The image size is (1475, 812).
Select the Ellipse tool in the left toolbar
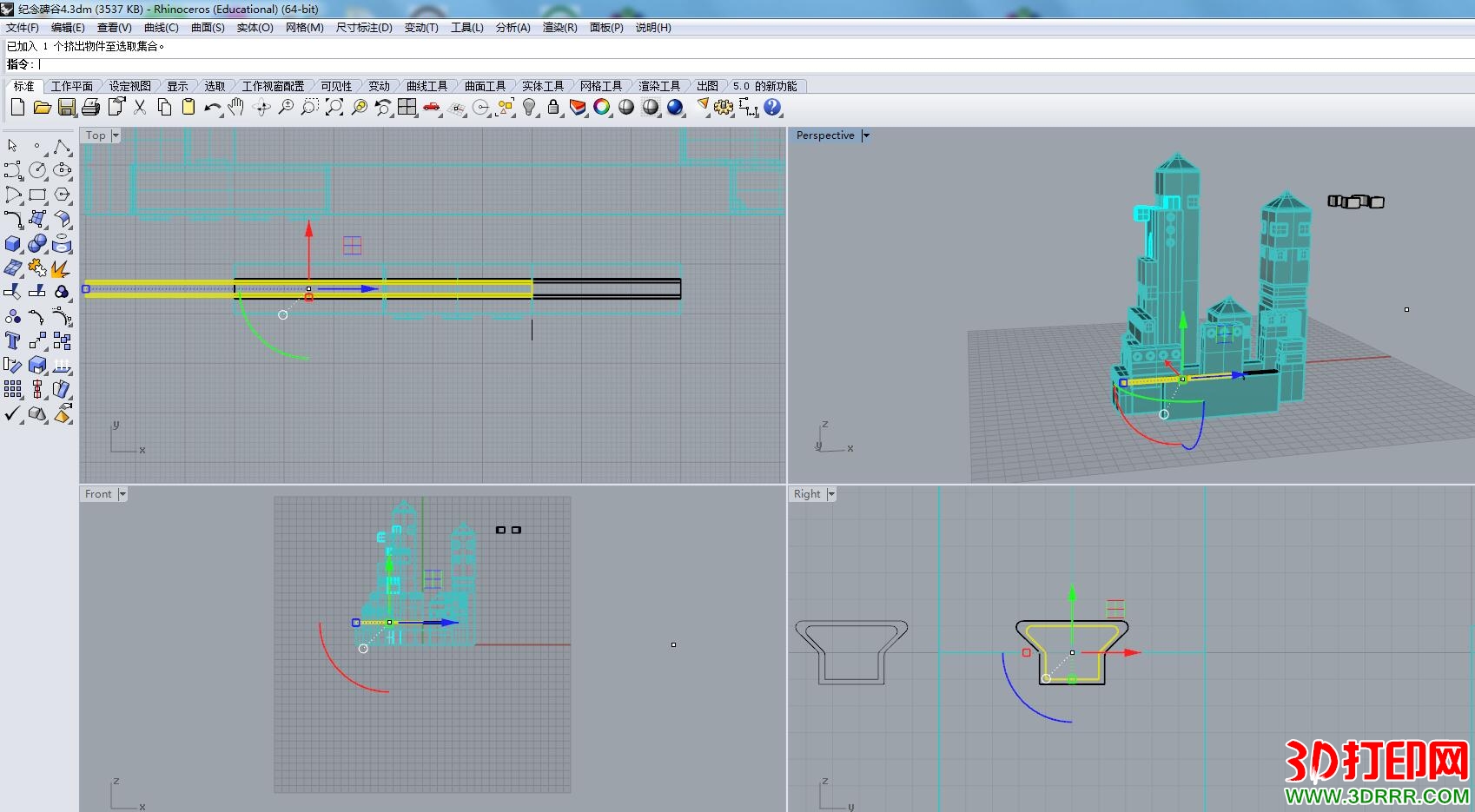[x=62, y=170]
